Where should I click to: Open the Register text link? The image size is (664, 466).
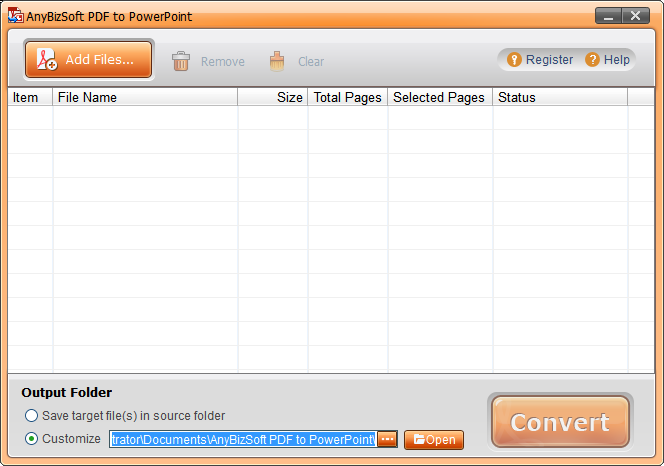[549, 60]
